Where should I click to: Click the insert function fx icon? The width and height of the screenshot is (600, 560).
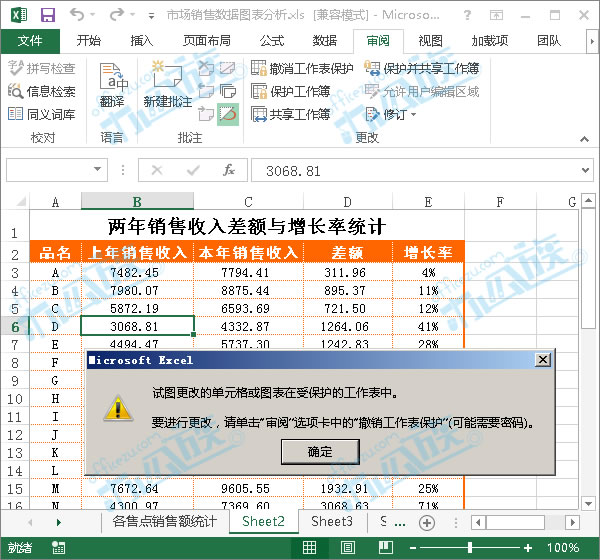(x=229, y=170)
